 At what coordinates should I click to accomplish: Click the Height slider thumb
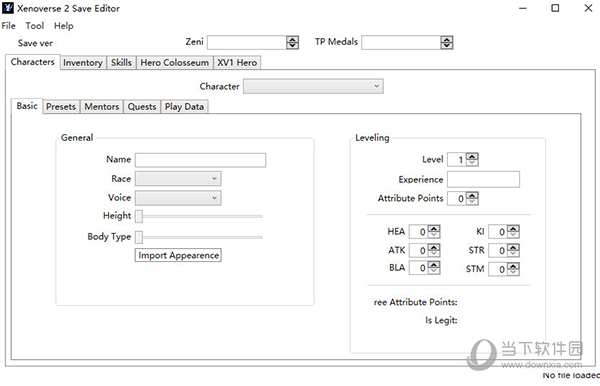click(139, 216)
